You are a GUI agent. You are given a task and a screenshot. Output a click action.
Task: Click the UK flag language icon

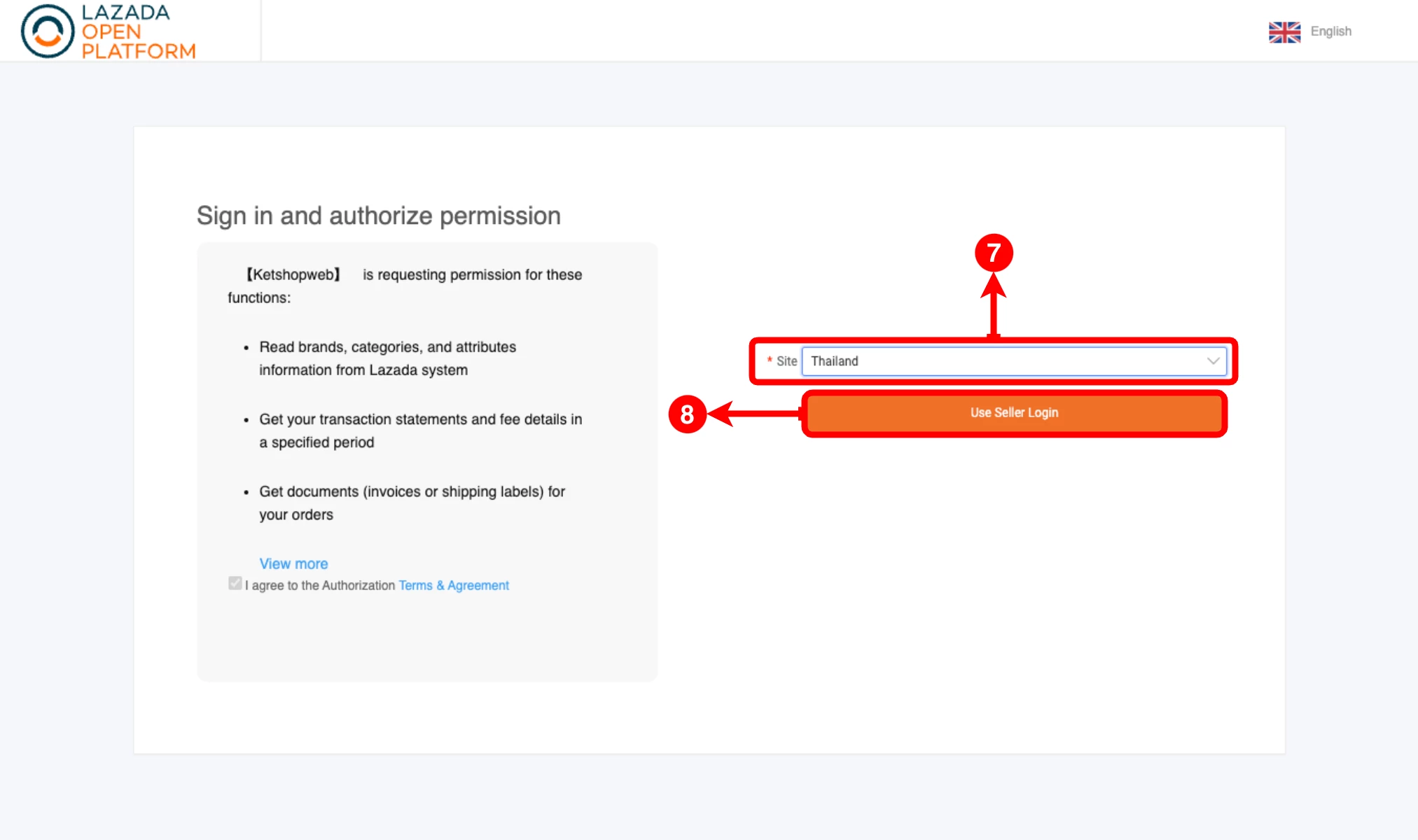[1284, 32]
